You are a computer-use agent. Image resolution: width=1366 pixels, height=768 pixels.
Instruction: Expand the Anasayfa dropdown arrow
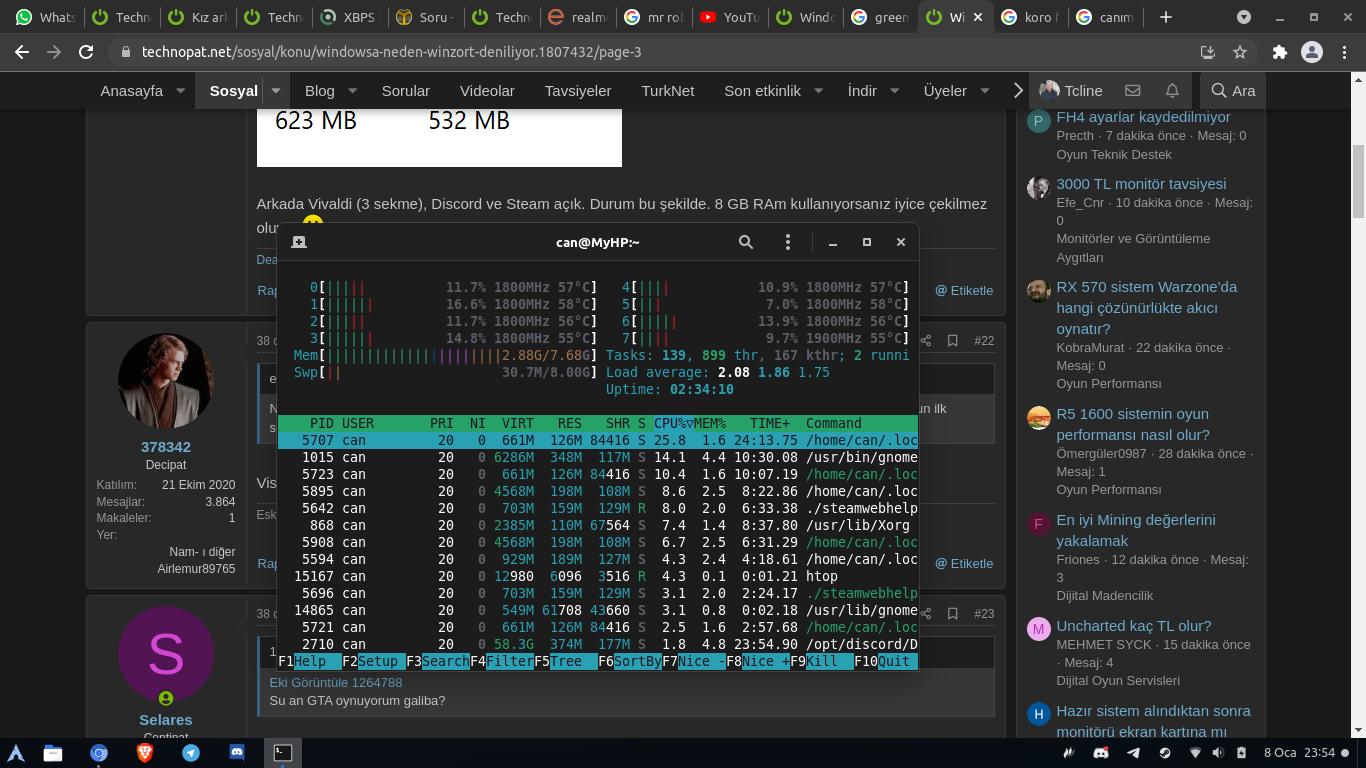coord(181,91)
